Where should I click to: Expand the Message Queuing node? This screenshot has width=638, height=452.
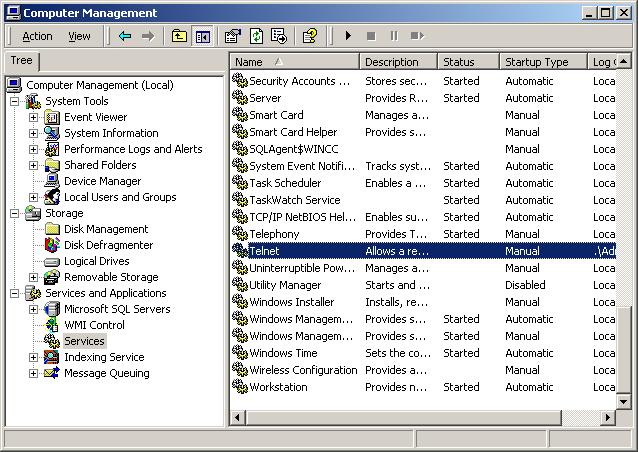tap(33, 373)
